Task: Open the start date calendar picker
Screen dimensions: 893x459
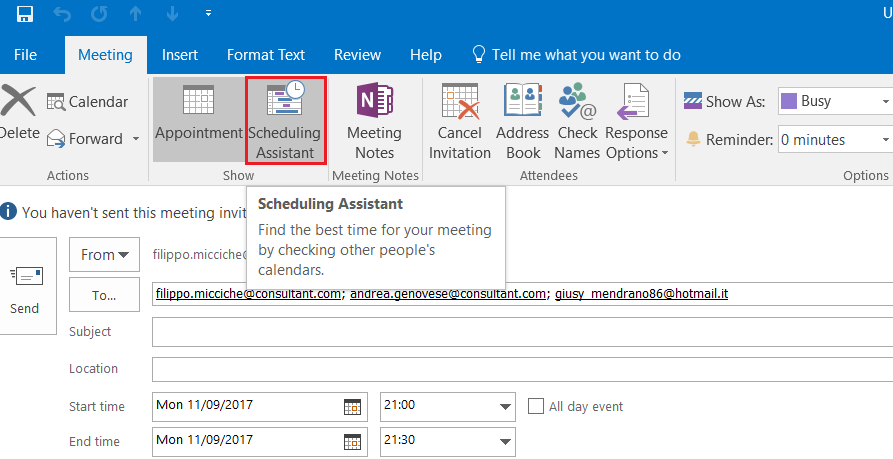Action: 352,407
